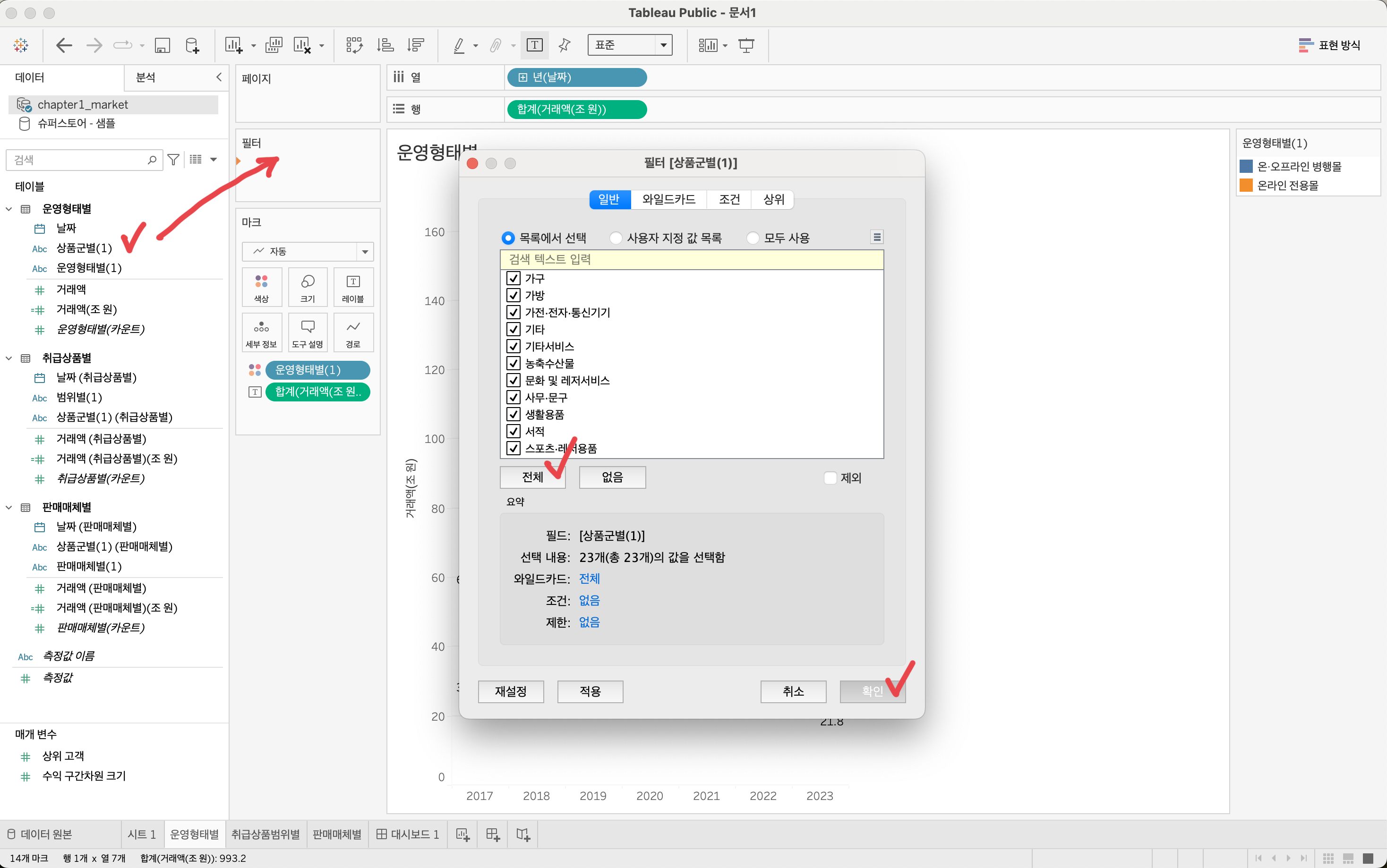Viewport: 1387px width, 868px height.
Task: Click the New dashboard icon at bottom
Action: coord(493,834)
